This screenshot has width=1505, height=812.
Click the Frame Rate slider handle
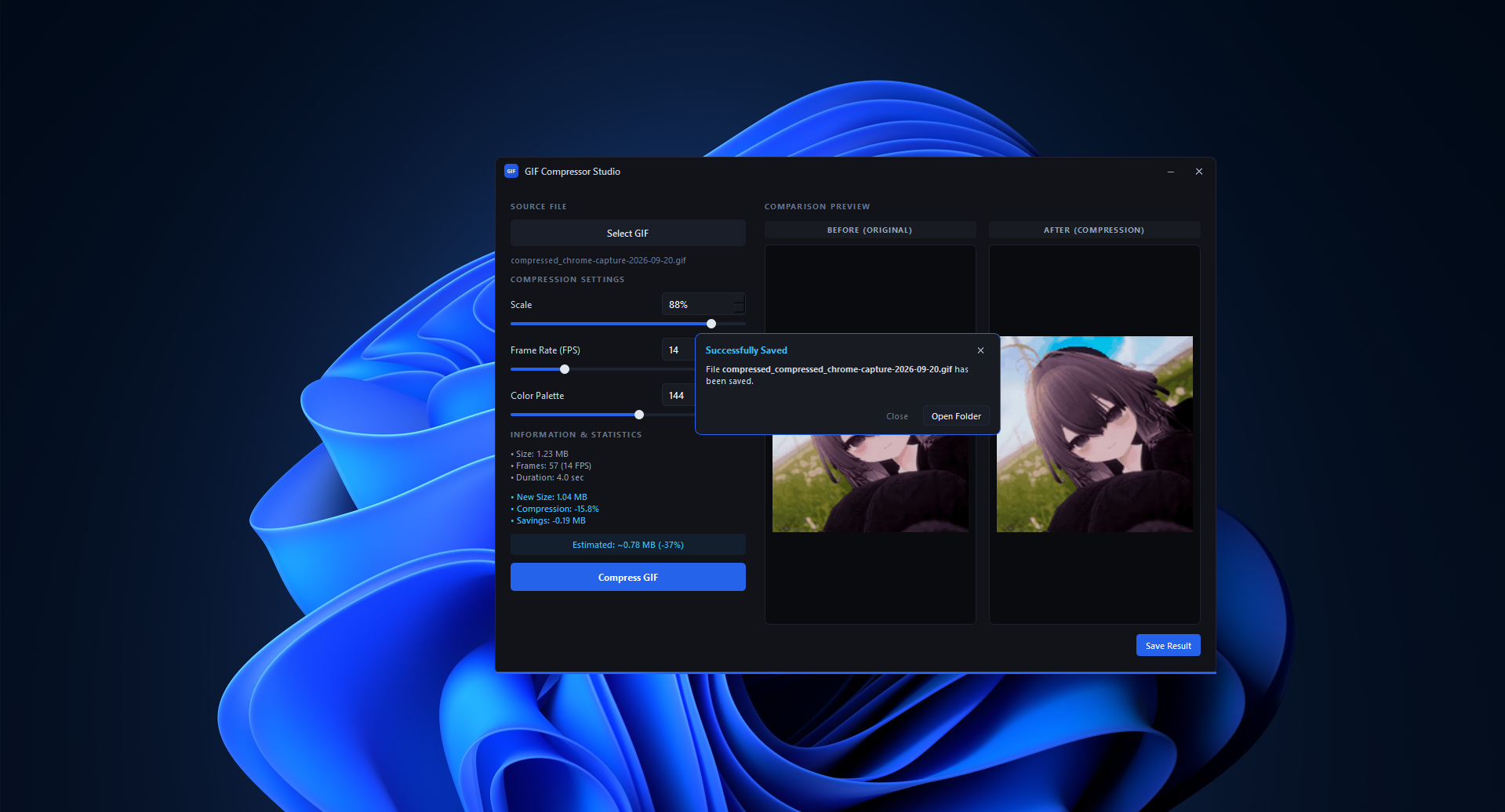point(565,369)
